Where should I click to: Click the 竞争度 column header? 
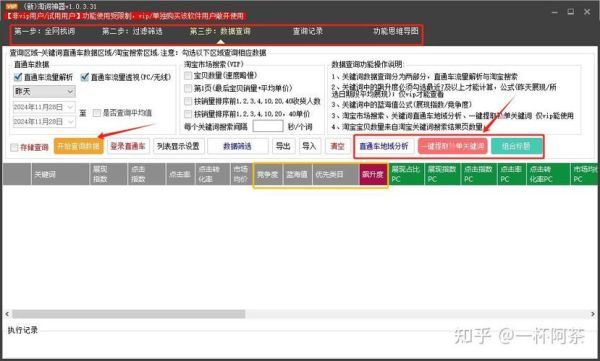(267, 174)
